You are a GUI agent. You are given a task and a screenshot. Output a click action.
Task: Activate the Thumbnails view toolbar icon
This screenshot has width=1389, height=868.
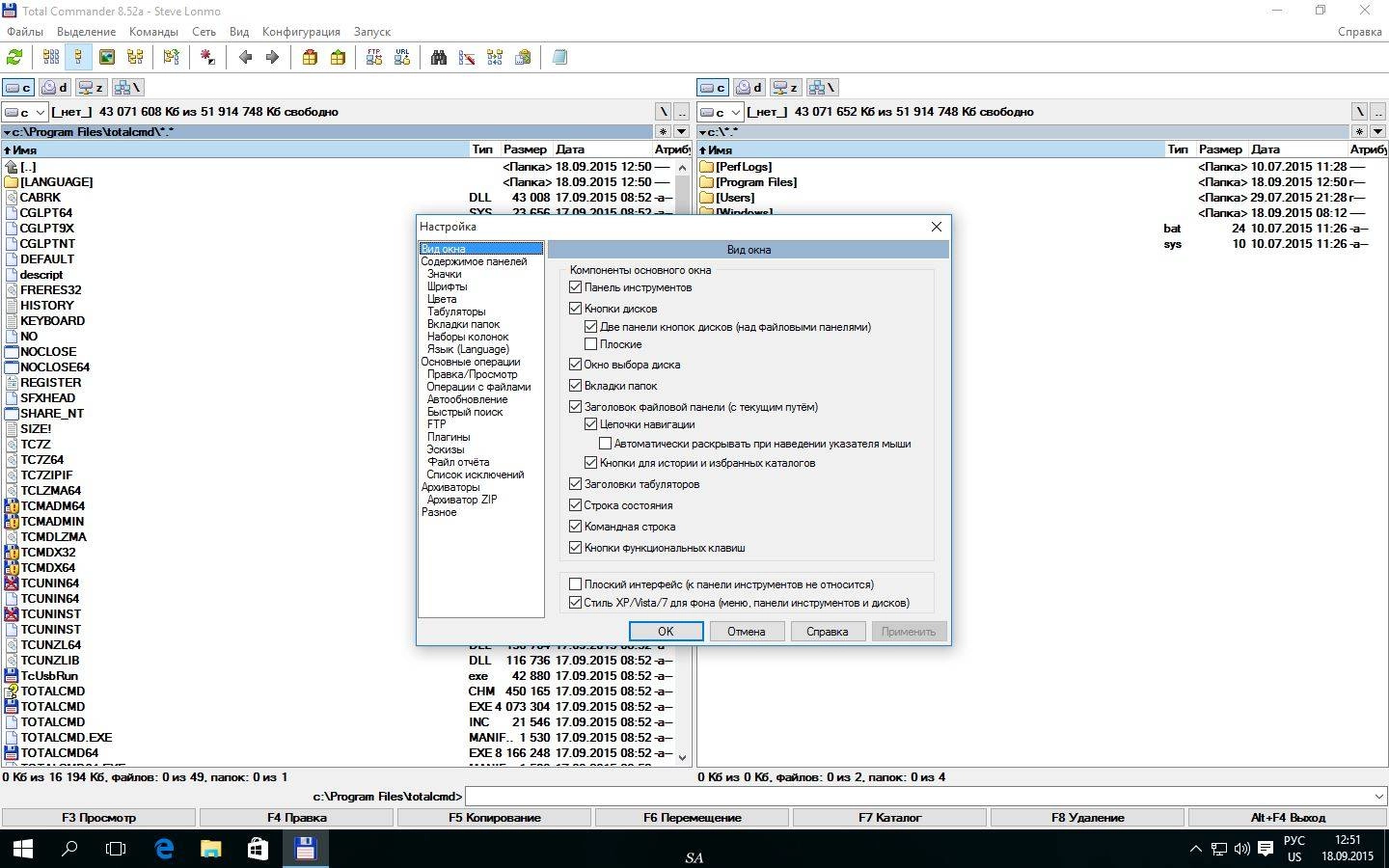107,58
